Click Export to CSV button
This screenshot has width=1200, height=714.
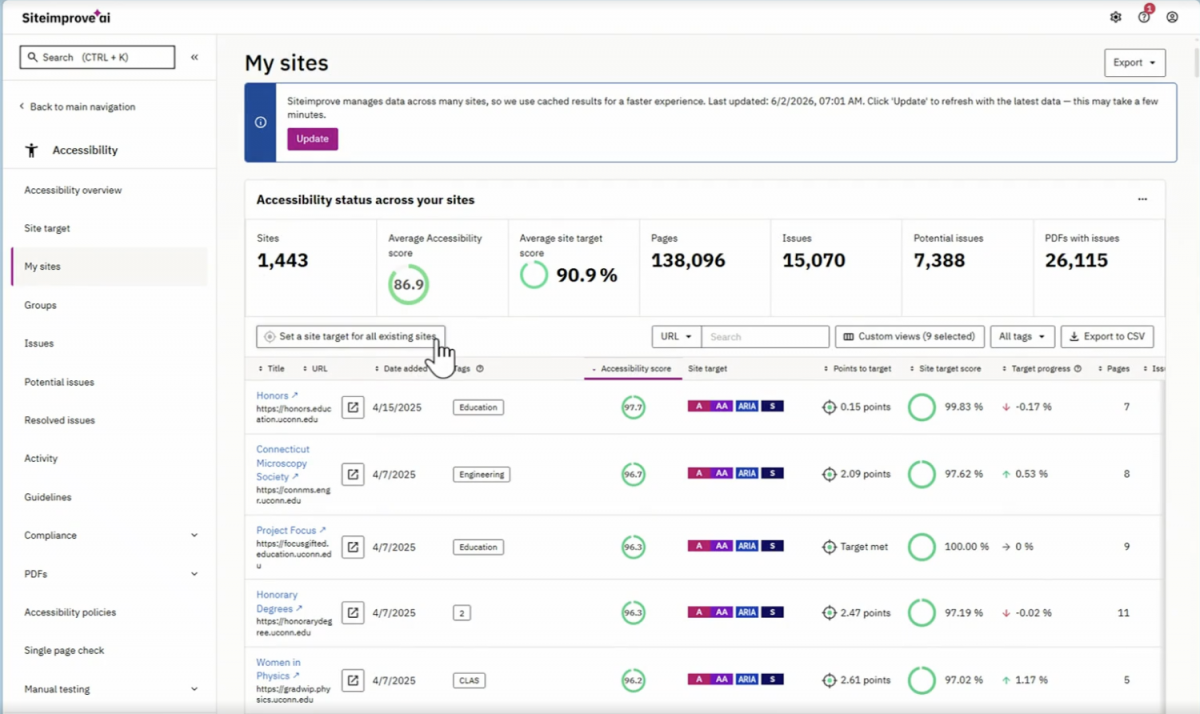tap(1108, 337)
